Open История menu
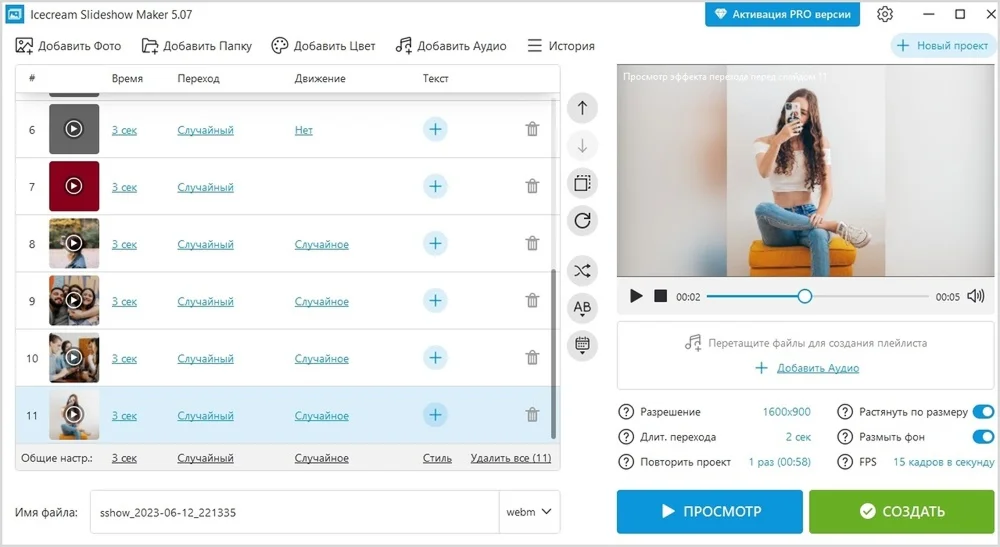The image size is (1000, 547). pos(561,46)
